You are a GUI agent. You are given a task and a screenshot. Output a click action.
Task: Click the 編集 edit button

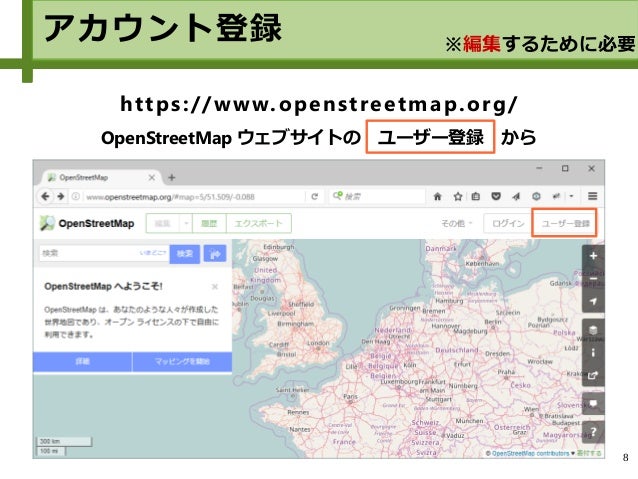(162, 223)
